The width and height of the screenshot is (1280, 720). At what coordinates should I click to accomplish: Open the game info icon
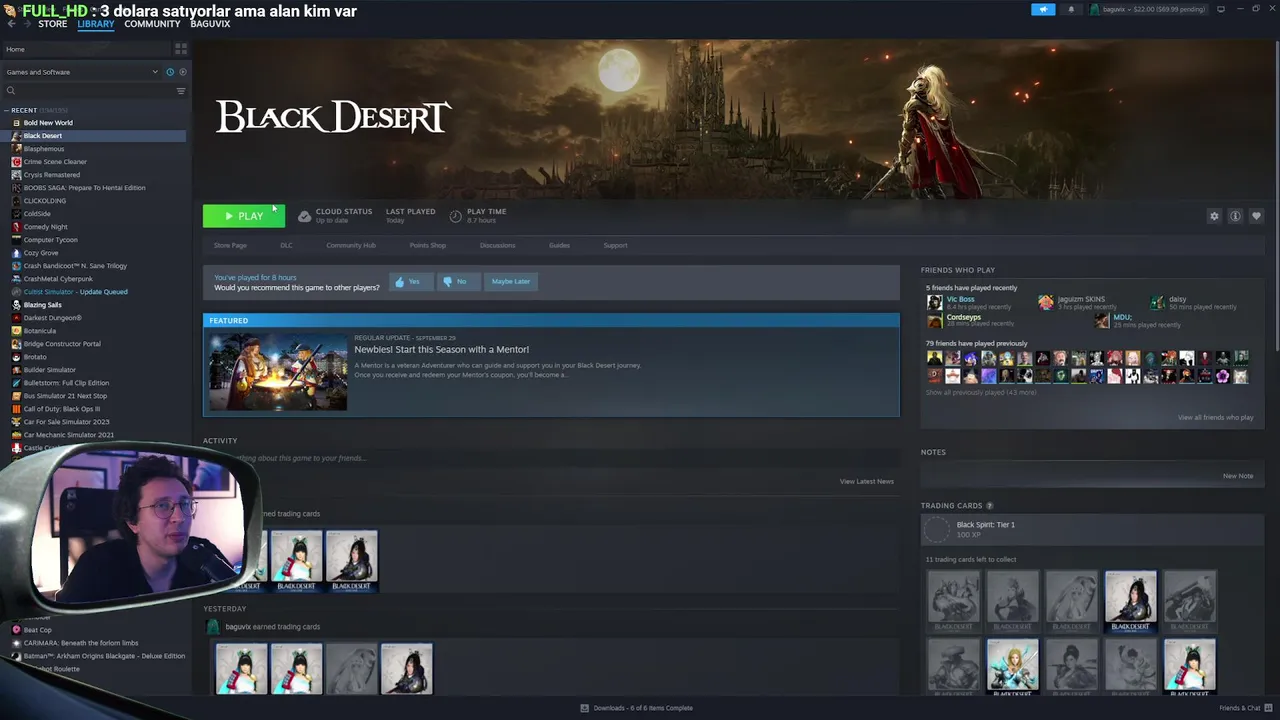1235,216
